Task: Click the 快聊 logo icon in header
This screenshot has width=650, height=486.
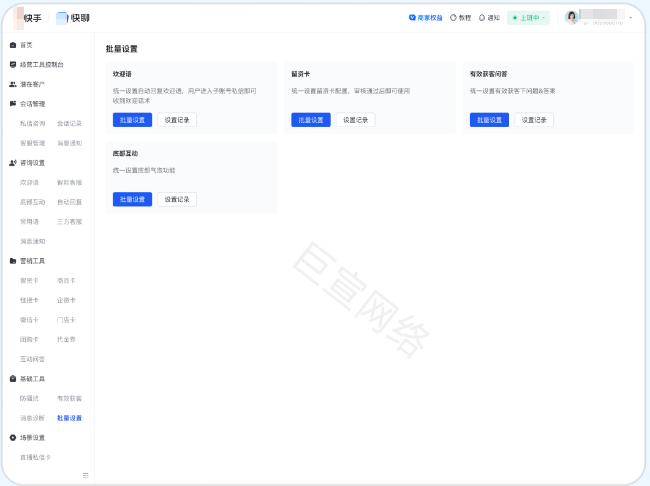Action: coord(62,18)
